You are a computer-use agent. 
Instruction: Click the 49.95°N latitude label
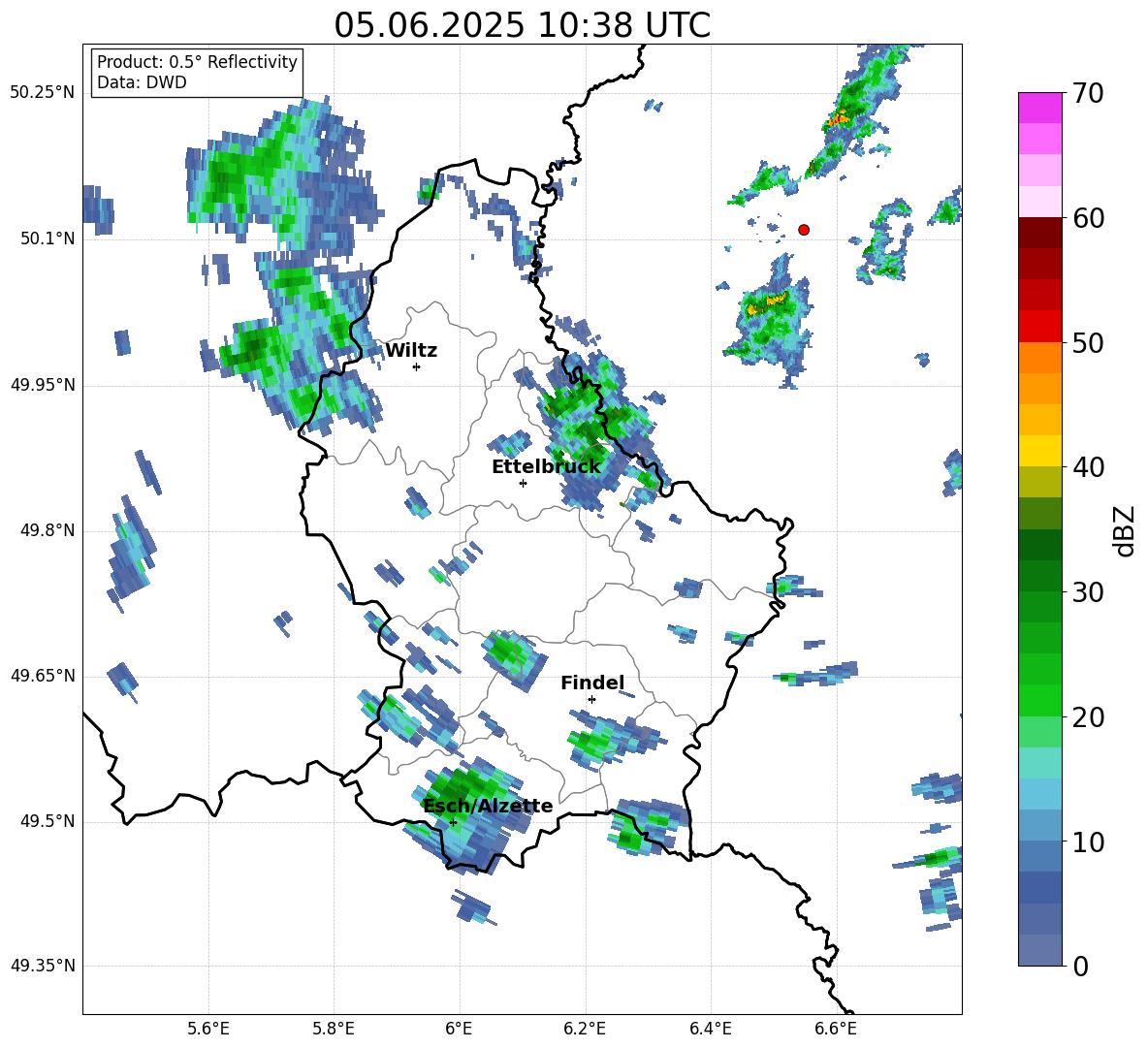point(43,384)
